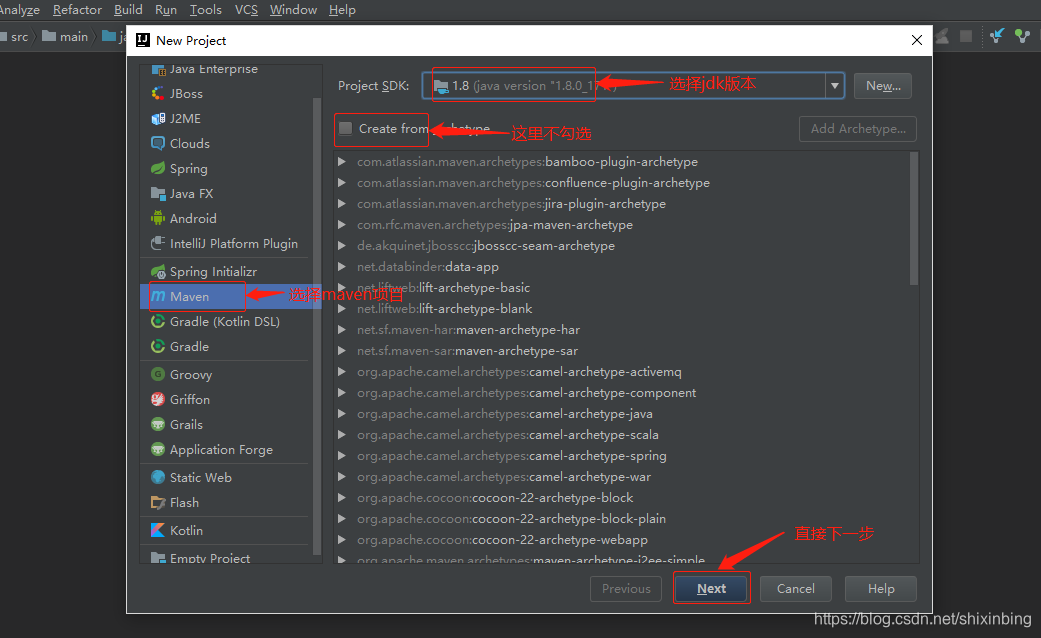This screenshot has height=638, width=1041.
Task: Expand the bamboo-plugin-archetype entry
Action: pos(342,161)
